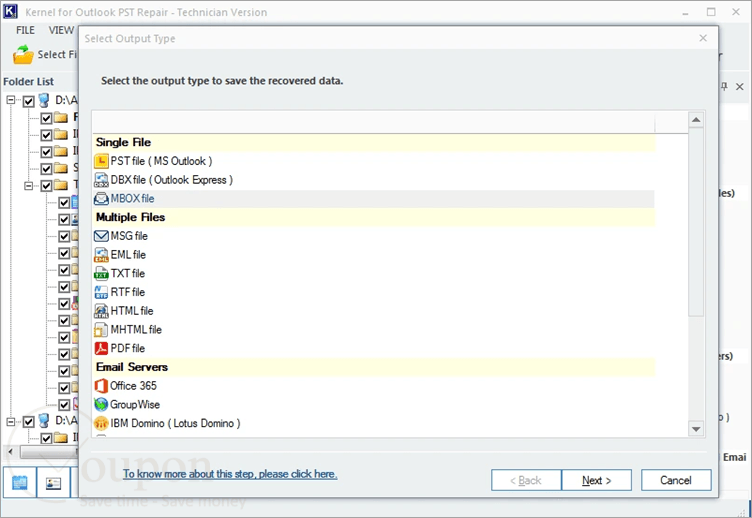The height and width of the screenshot is (518, 752).
Task: Click the Cancel button
Action: tap(676, 480)
